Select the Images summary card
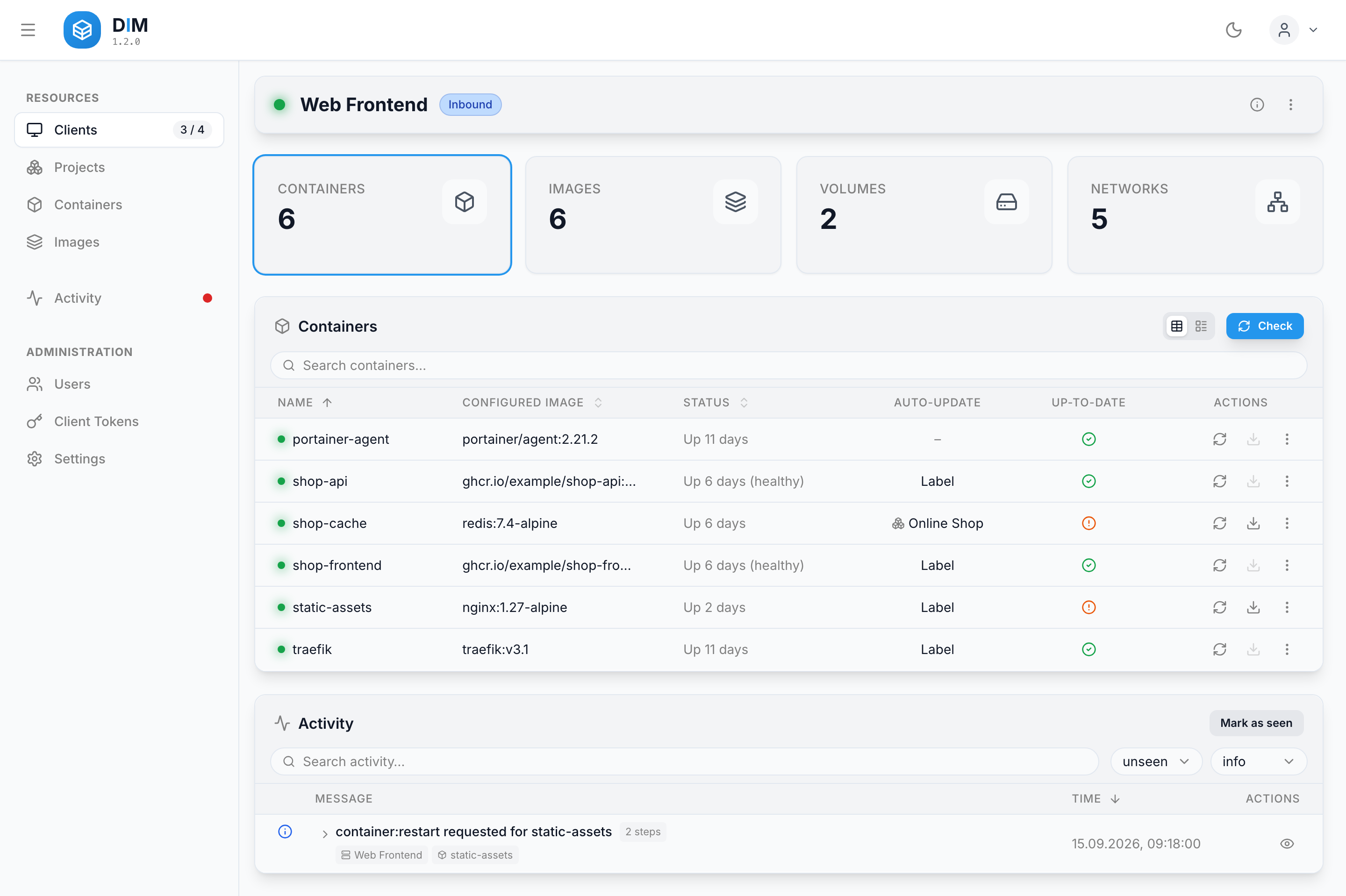The height and width of the screenshot is (896, 1346). (653, 215)
